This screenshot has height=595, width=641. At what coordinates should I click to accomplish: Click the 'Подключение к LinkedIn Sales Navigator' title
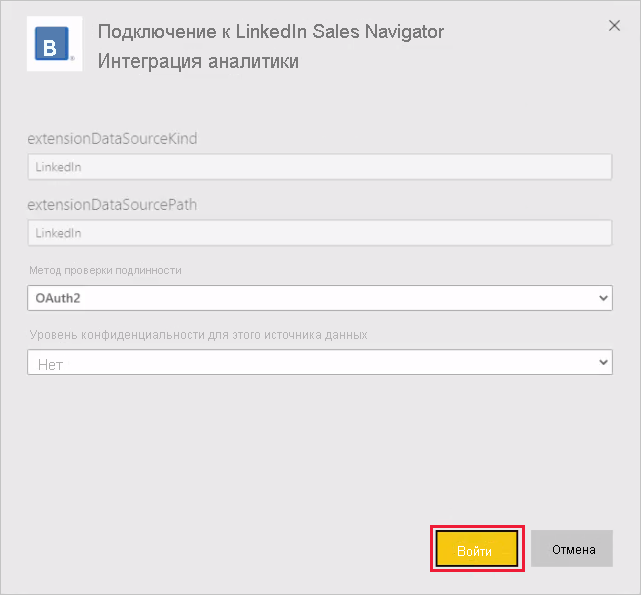271,32
